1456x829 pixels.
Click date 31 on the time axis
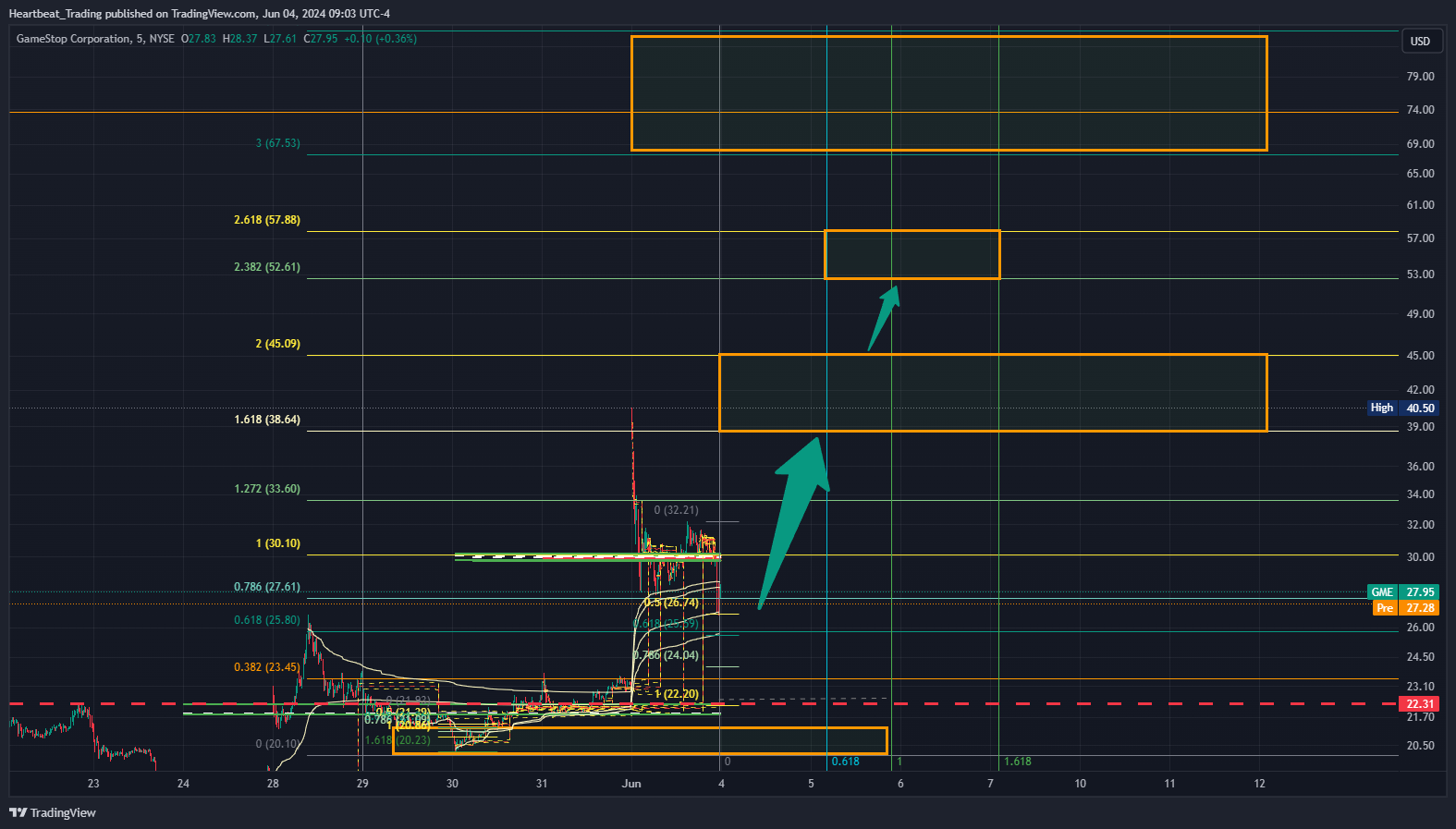pos(542,784)
